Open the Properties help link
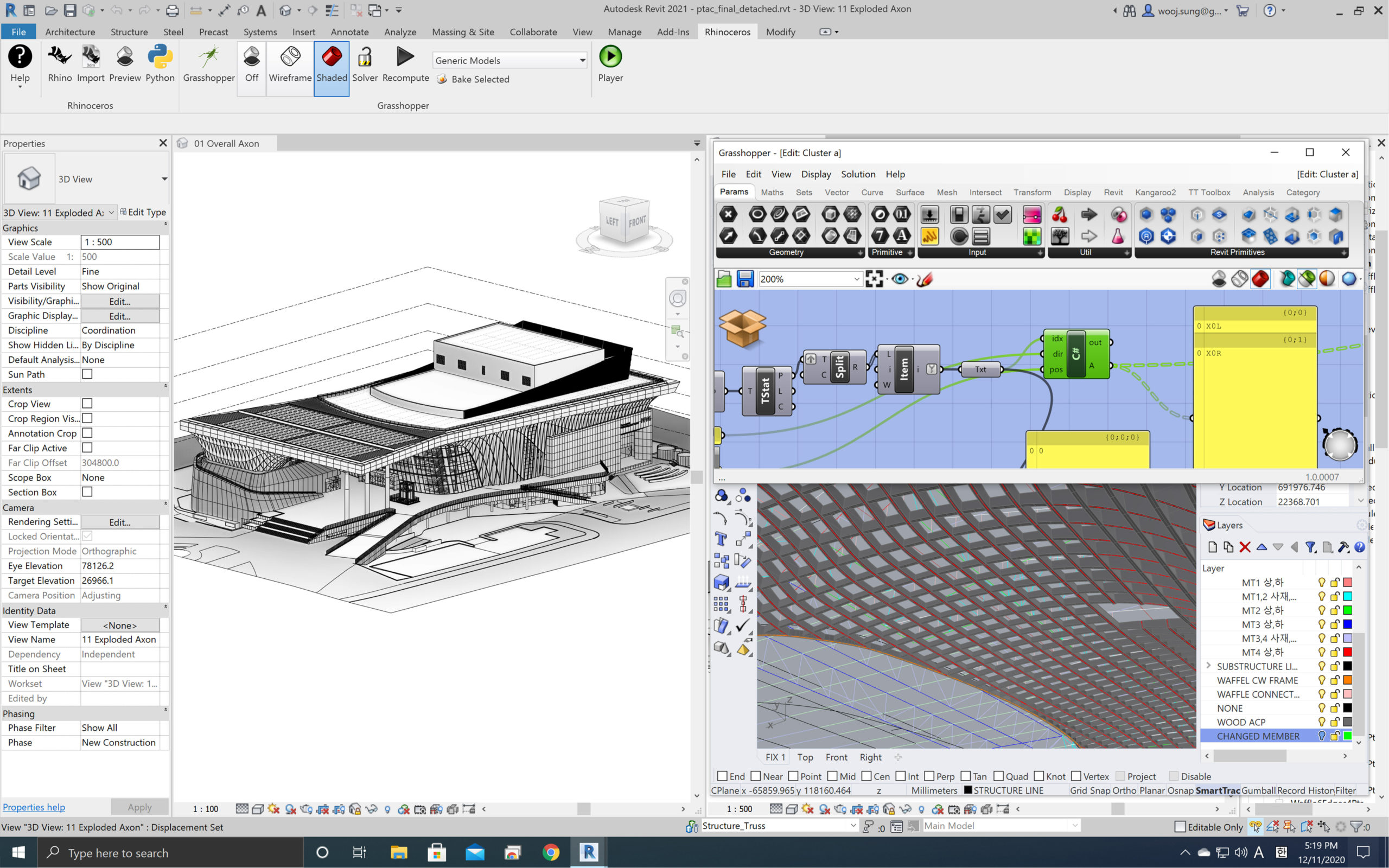Viewport: 1389px width, 868px height. pyautogui.click(x=34, y=807)
